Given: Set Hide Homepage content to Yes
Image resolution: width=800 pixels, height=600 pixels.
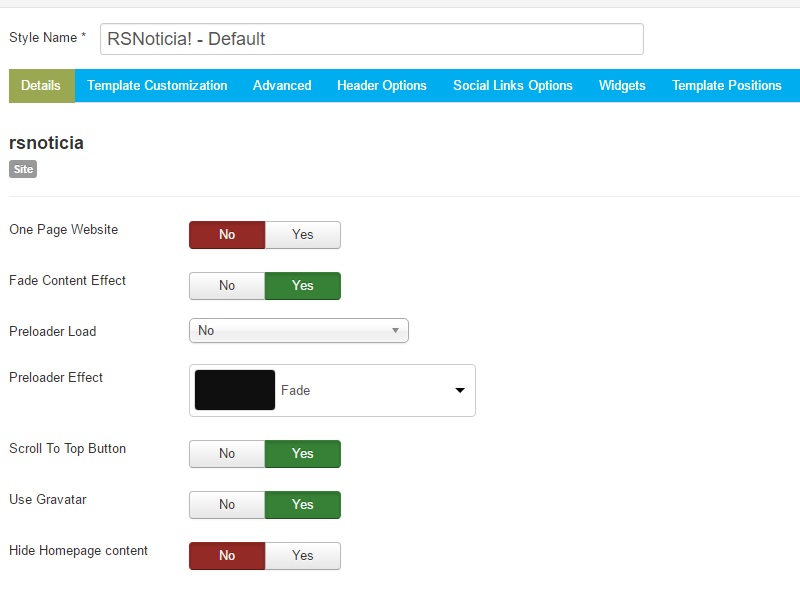Looking at the screenshot, I should [x=303, y=556].
